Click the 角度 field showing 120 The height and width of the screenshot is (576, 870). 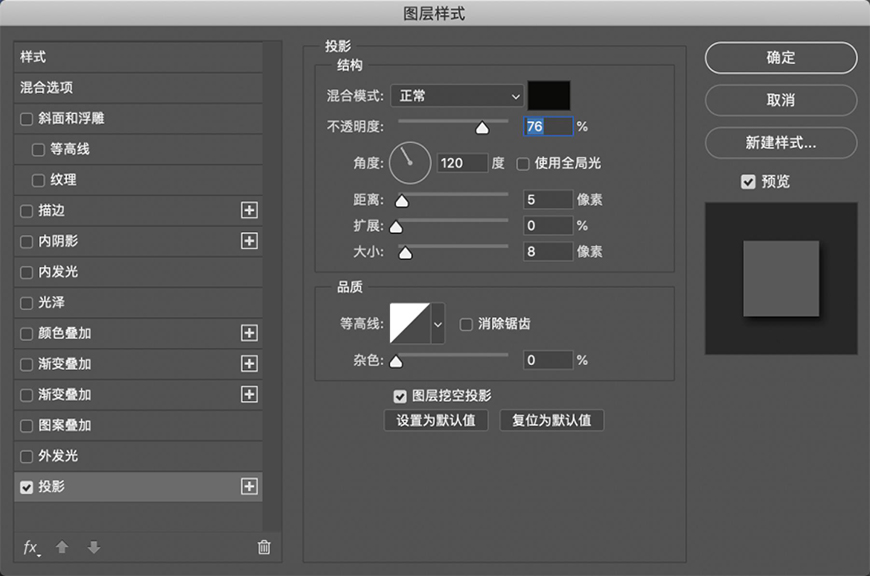tap(463, 163)
